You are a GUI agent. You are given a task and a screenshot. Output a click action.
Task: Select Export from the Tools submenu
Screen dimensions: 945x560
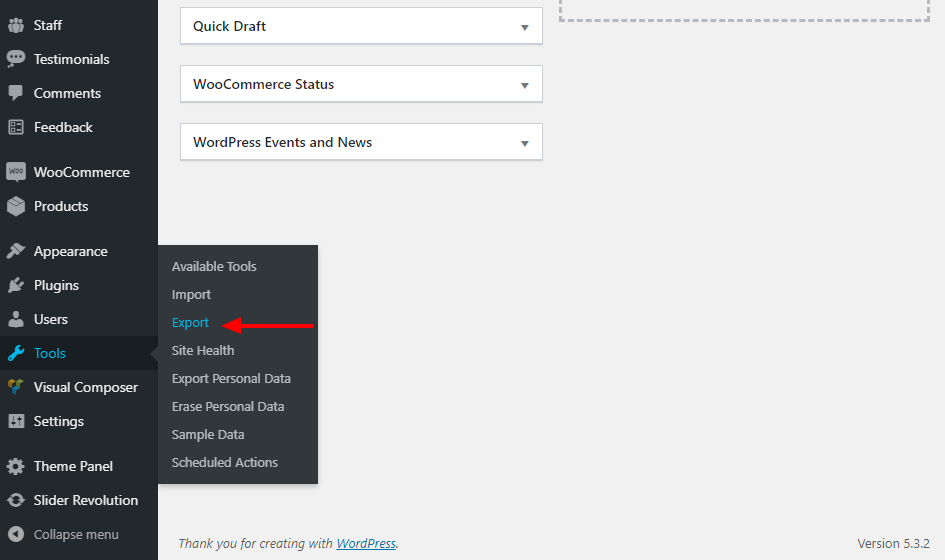[190, 322]
